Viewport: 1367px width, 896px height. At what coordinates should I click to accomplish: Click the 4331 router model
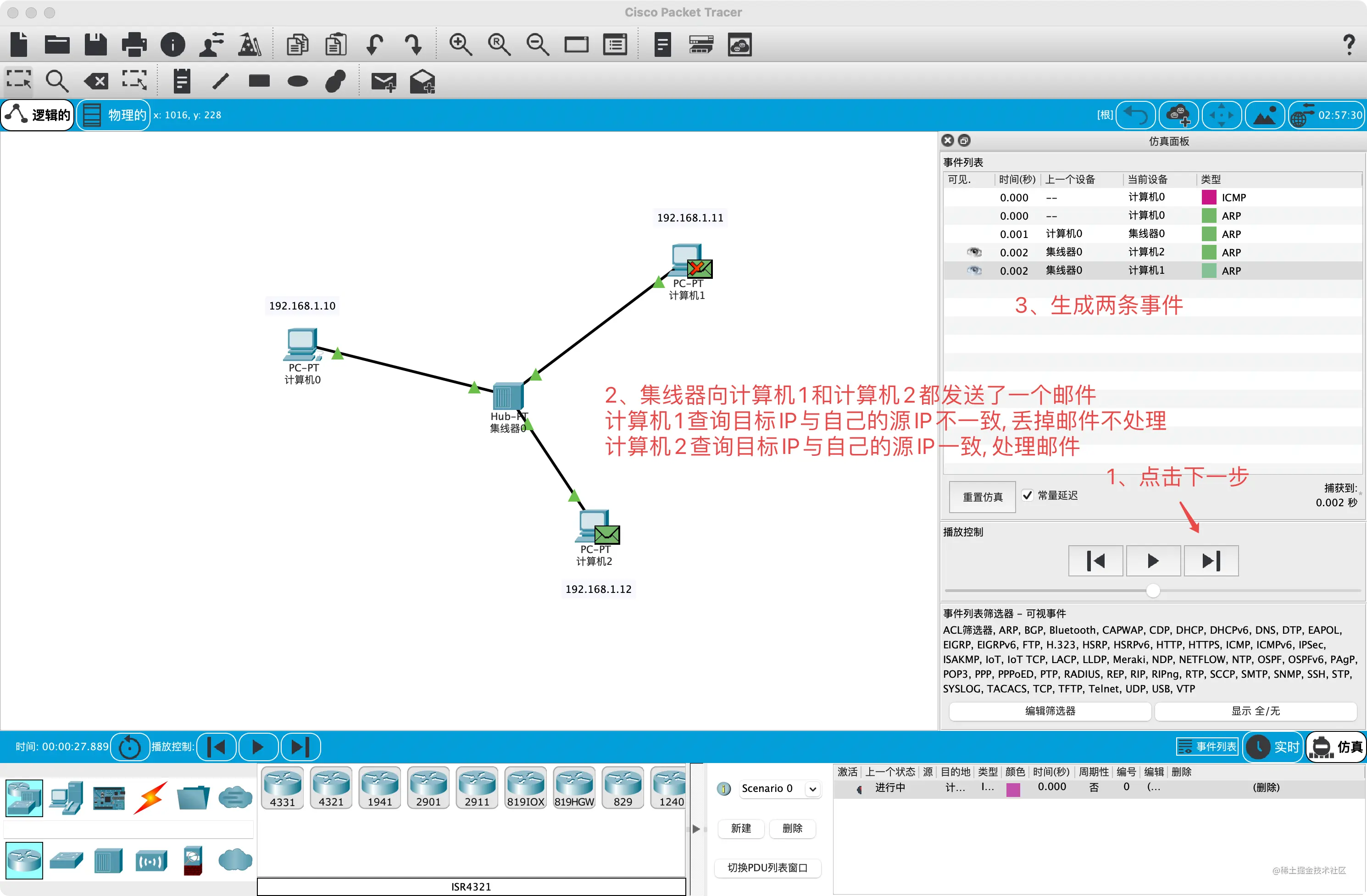click(283, 787)
